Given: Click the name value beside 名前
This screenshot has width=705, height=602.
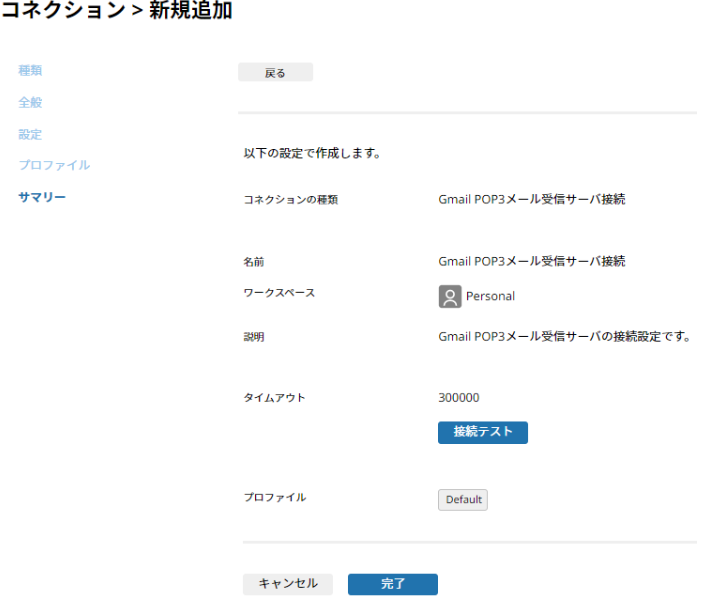Looking at the screenshot, I should click(531, 261).
